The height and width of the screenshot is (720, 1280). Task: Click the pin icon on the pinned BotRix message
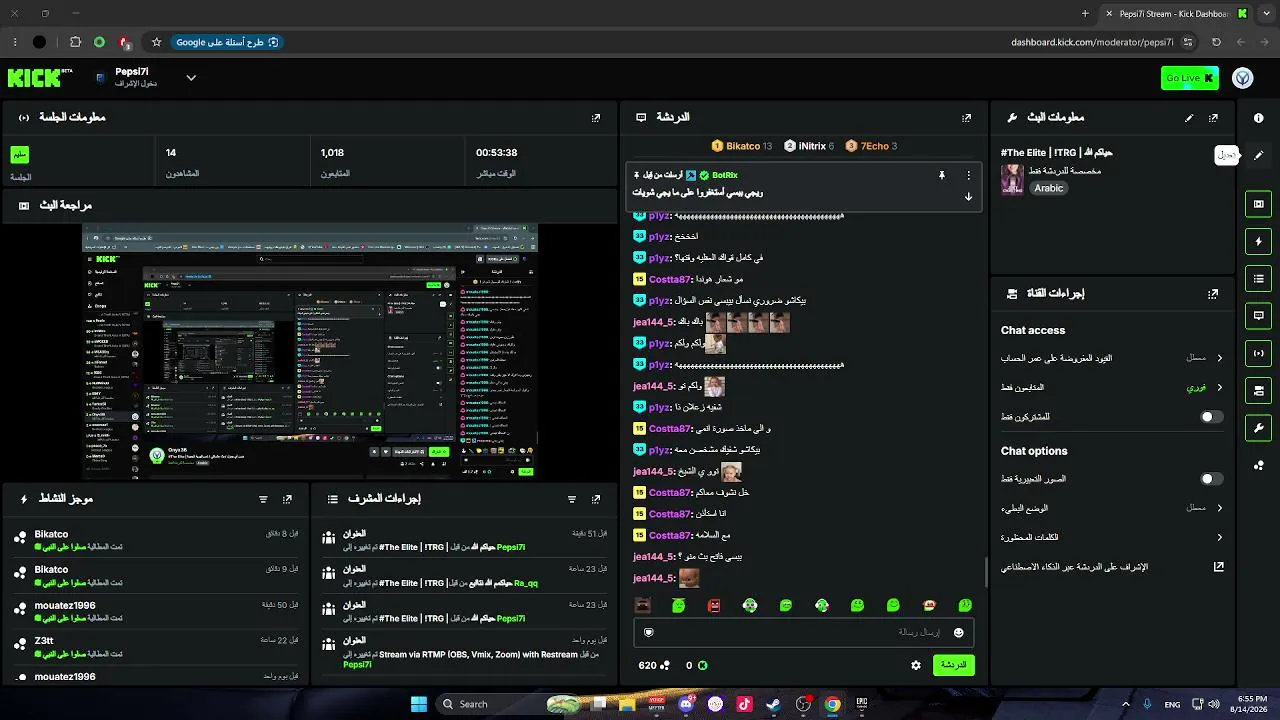click(941, 175)
